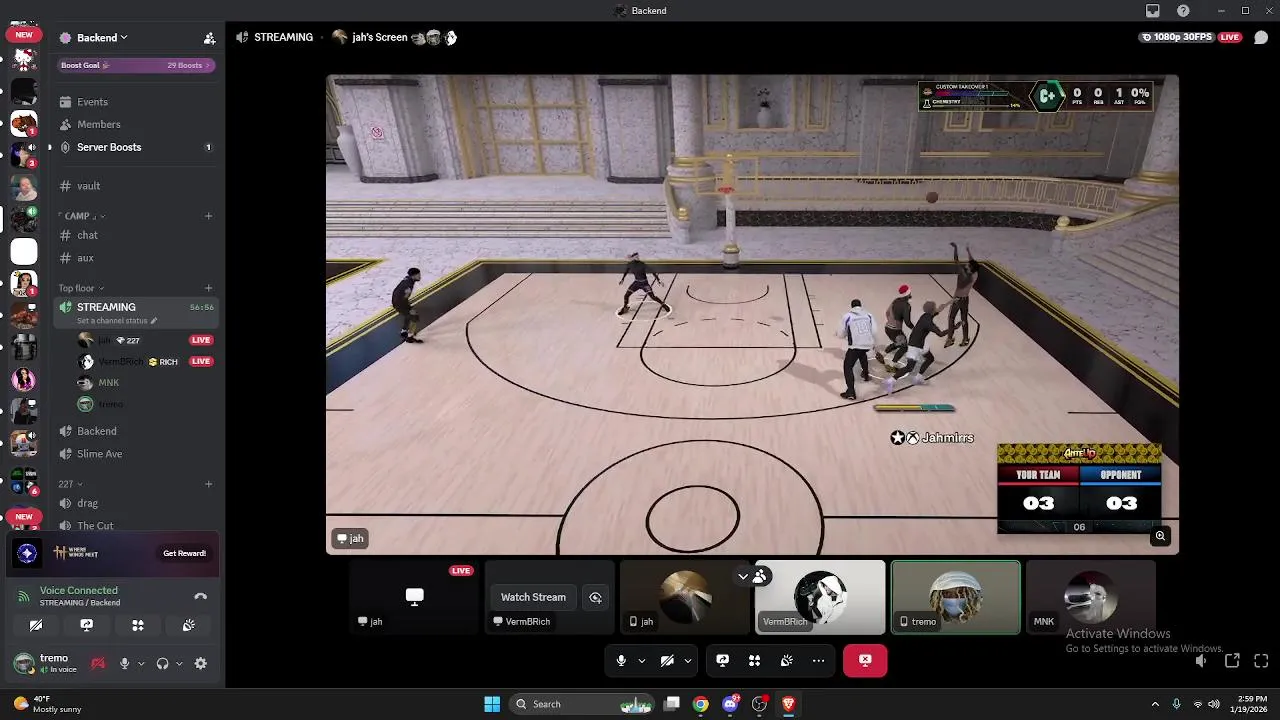Open Server Boosts
Screen dimensions: 1280x720
click(135, 147)
